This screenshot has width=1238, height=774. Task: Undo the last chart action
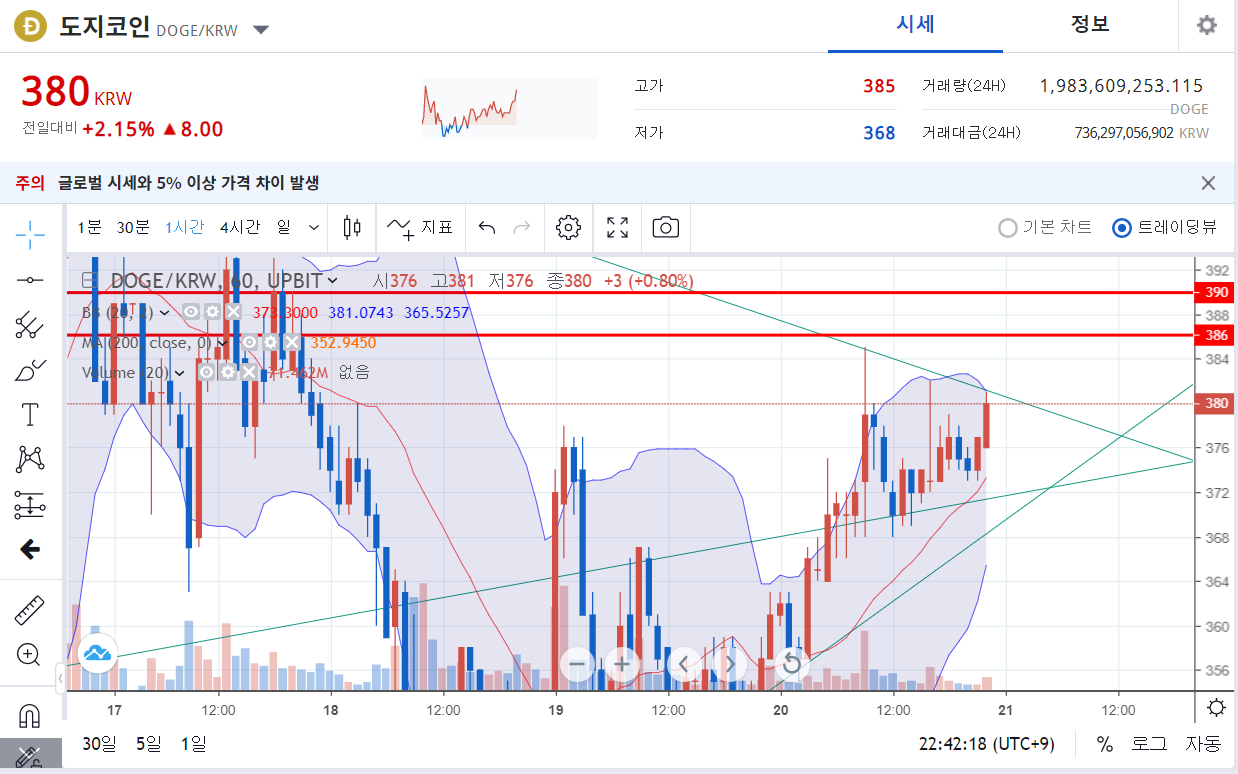click(487, 228)
